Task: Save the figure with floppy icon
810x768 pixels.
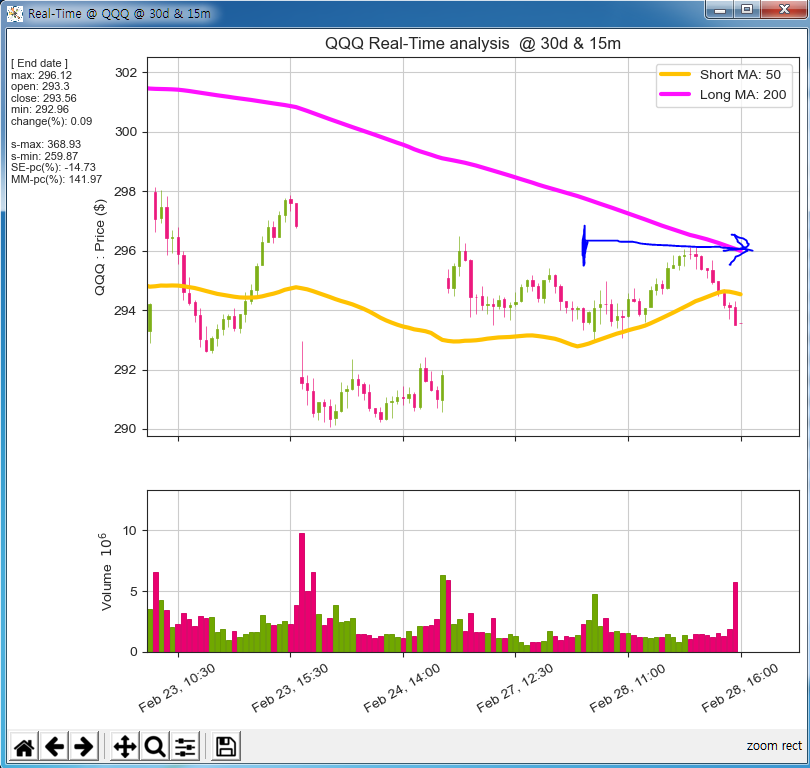Action: (226, 746)
